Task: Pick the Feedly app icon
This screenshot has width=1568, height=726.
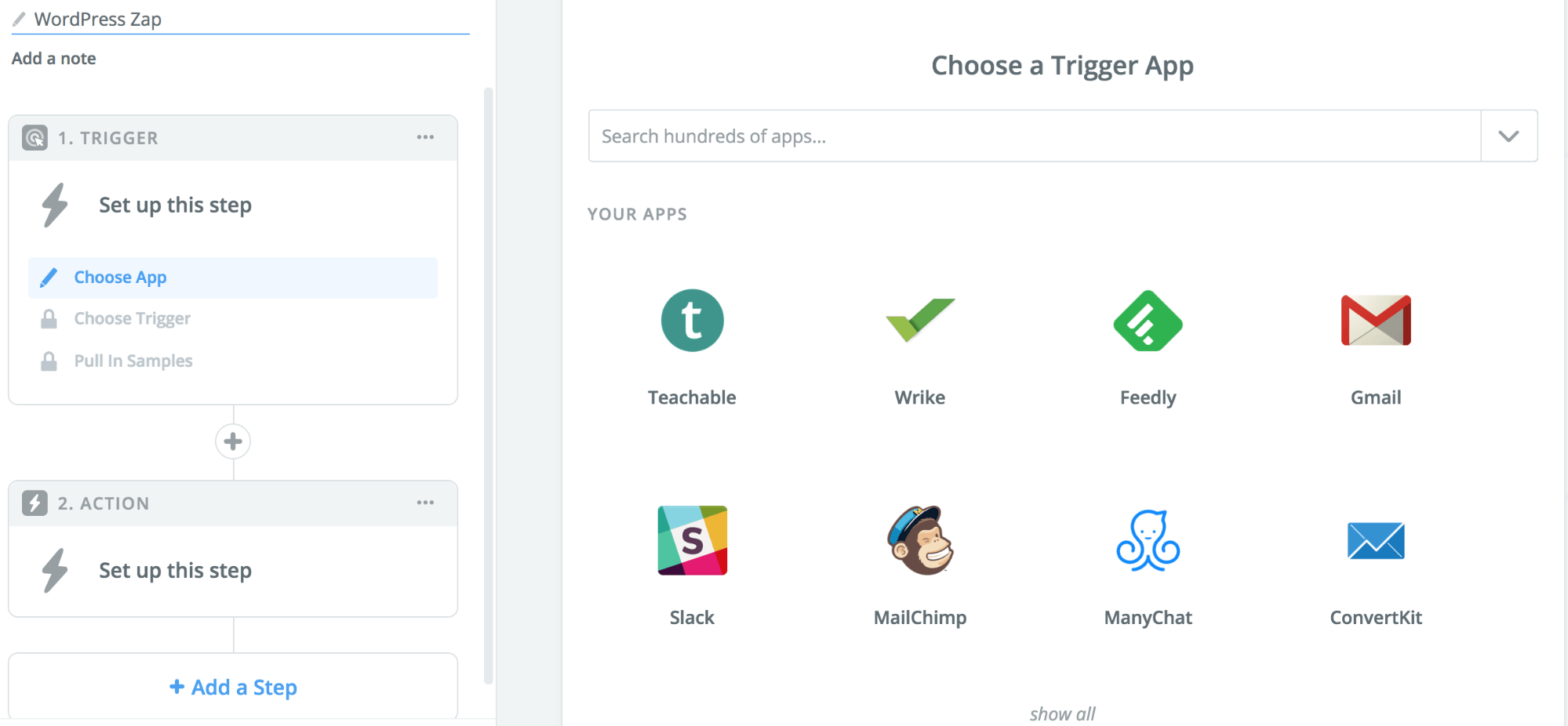Action: [1148, 321]
